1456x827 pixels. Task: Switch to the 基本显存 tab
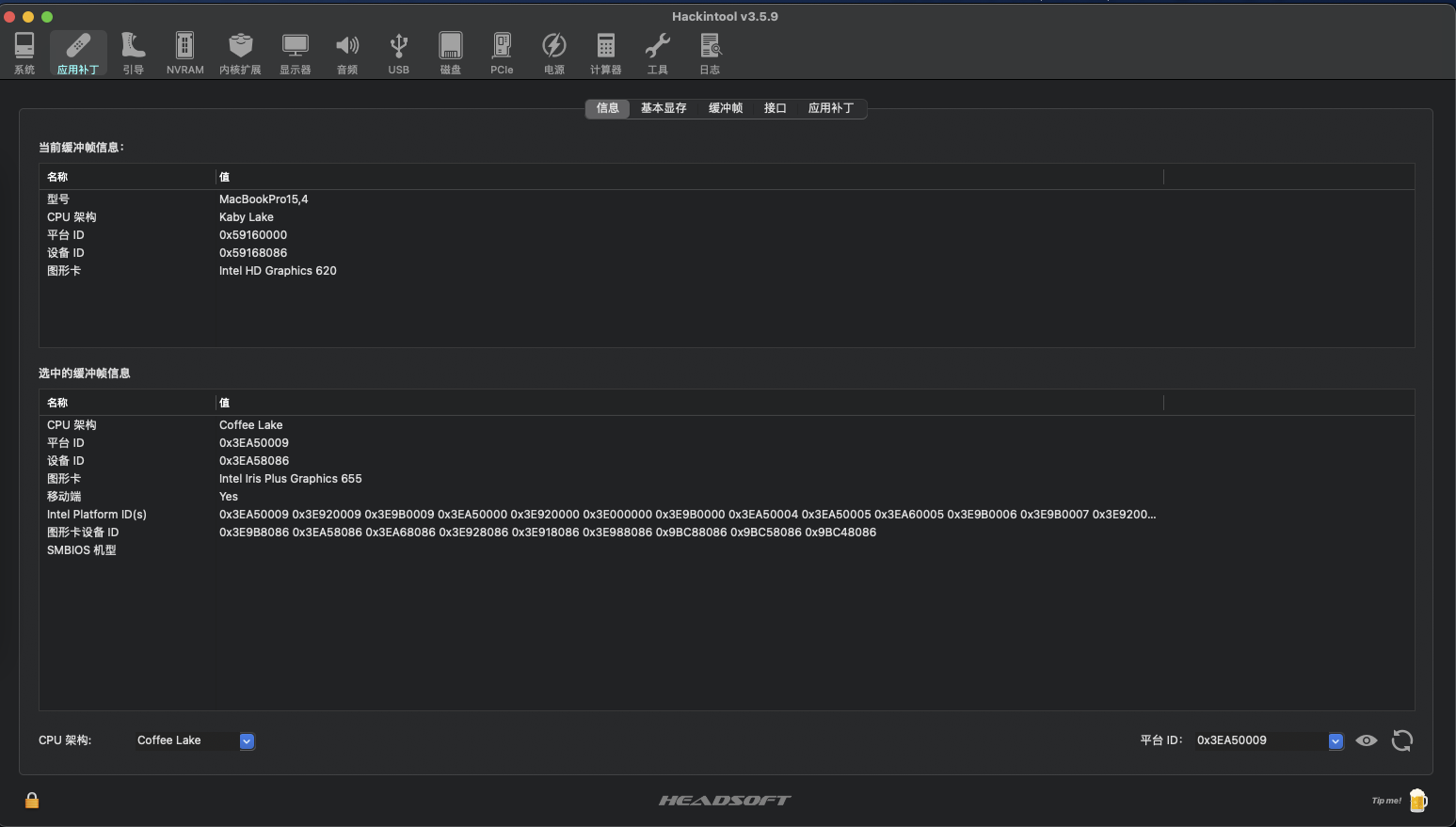(x=664, y=108)
